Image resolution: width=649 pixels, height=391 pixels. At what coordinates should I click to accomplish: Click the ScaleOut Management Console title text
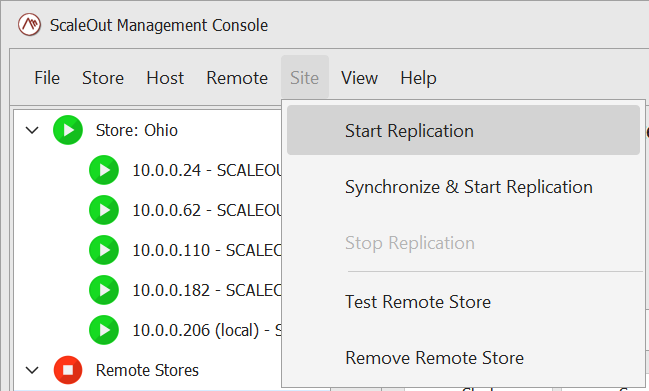tap(159, 25)
